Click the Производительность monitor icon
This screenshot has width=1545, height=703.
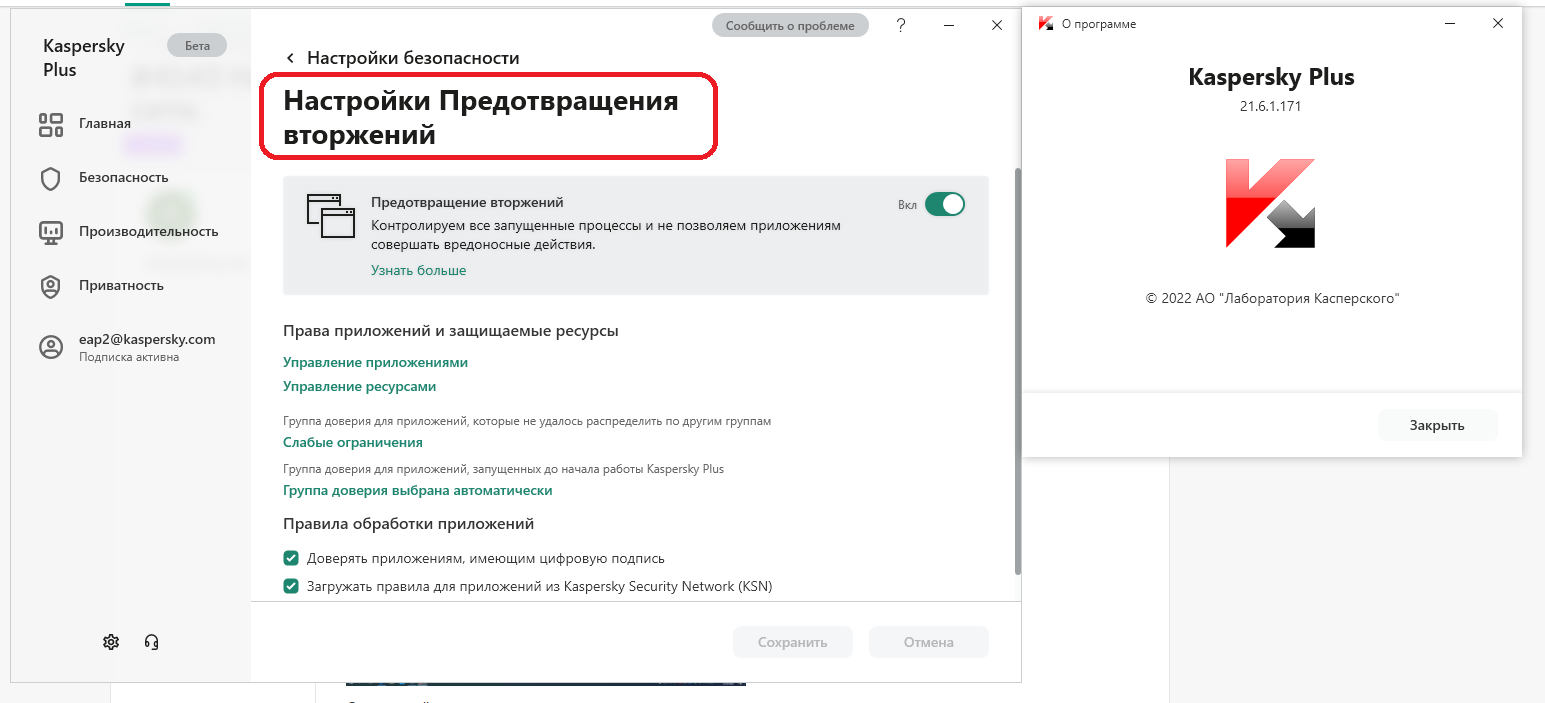coord(50,232)
